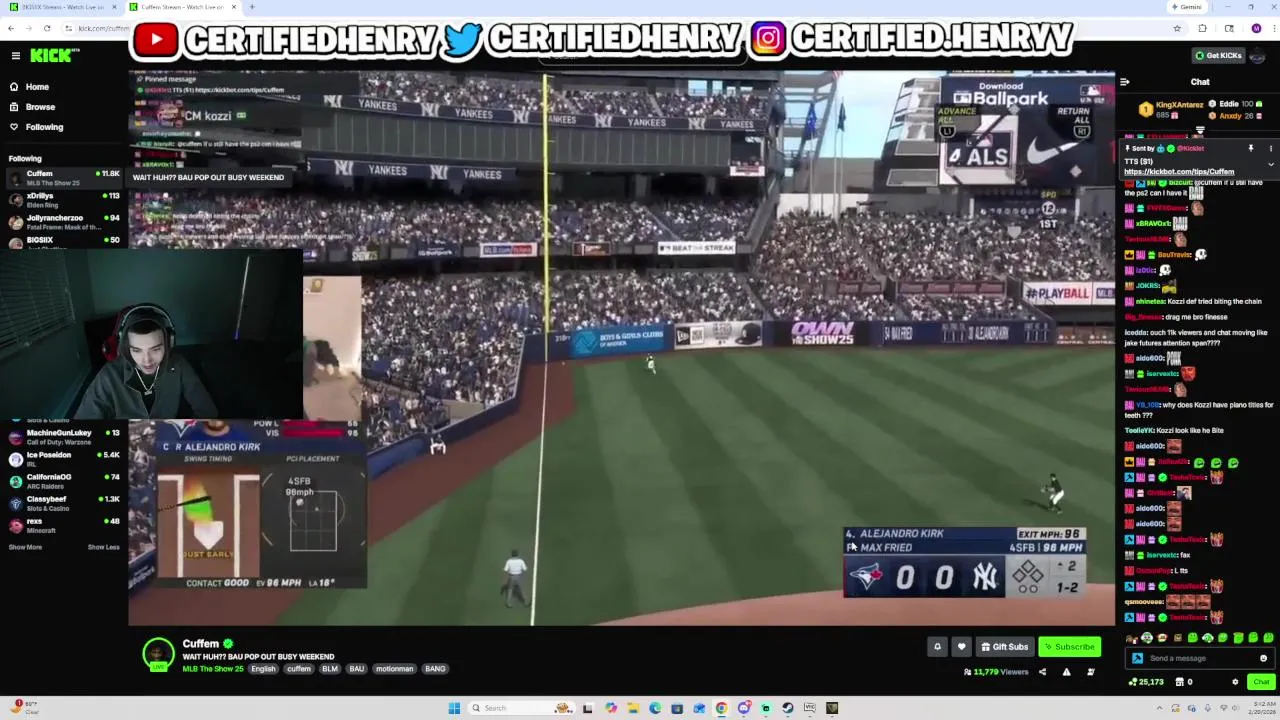1280x720 pixels.
Task: Open xDrillys channel in Following list
Action: click(x=64, y=200)
